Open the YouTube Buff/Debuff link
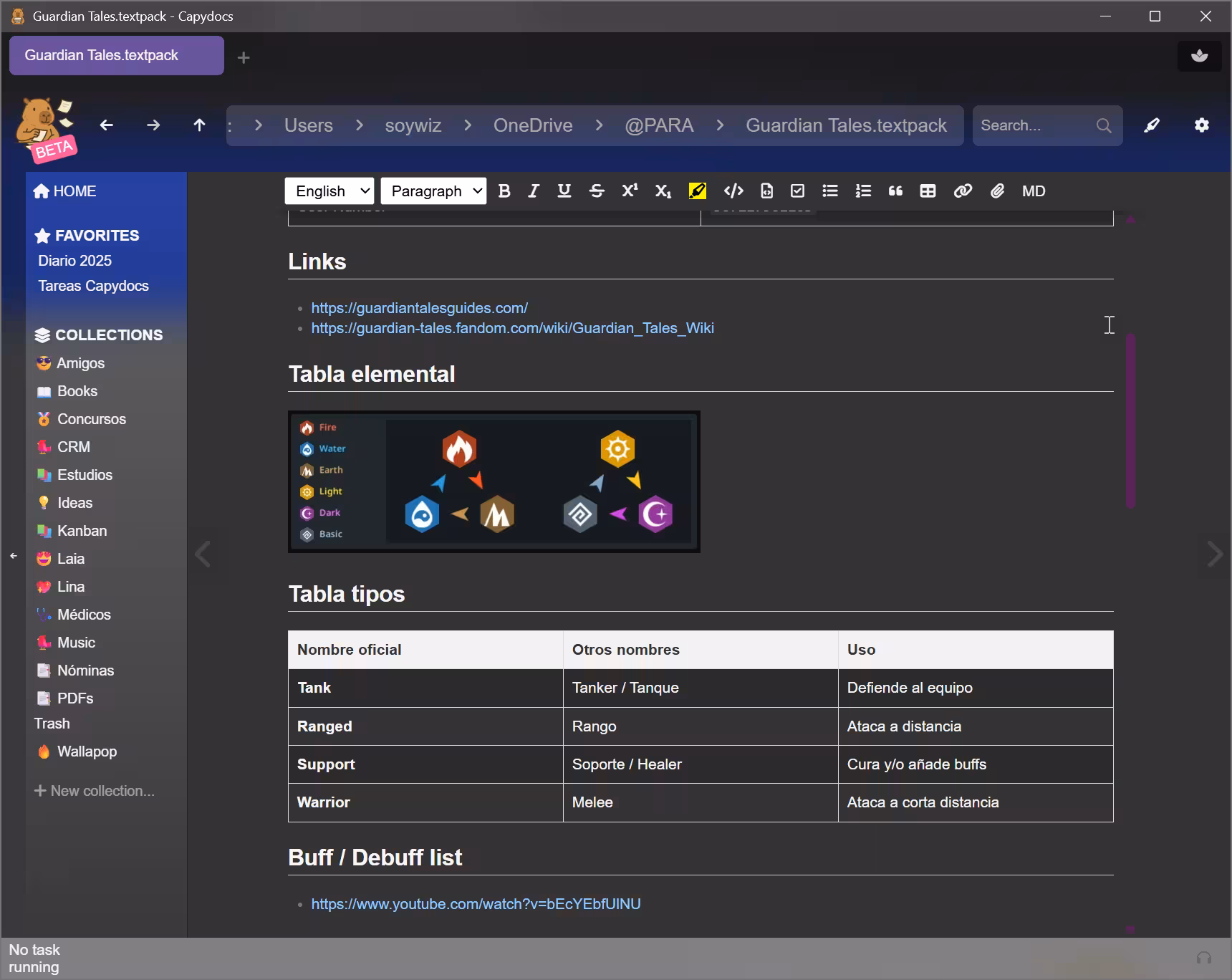 pos(476,904)
